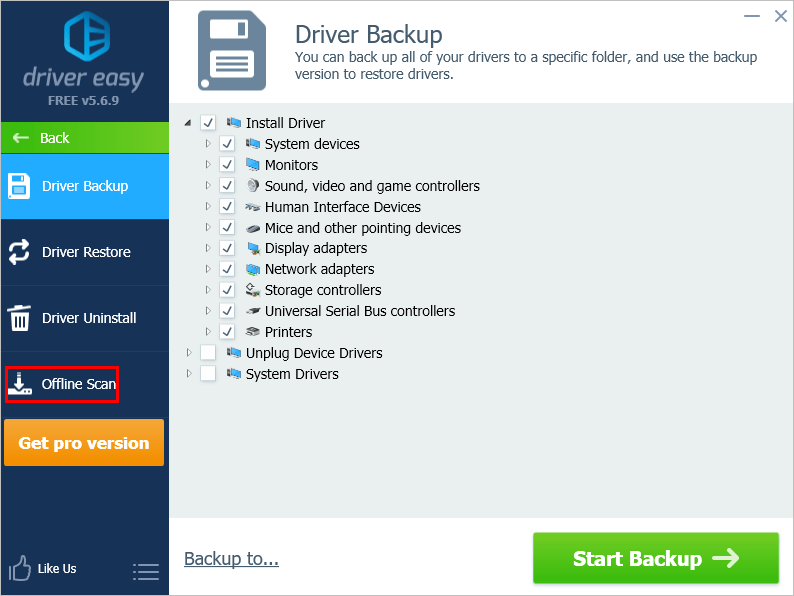Image resolution: width=794 pixels, height=596 pixels.
Task: Open the Backup to... link
Action: tap(231, 559)
